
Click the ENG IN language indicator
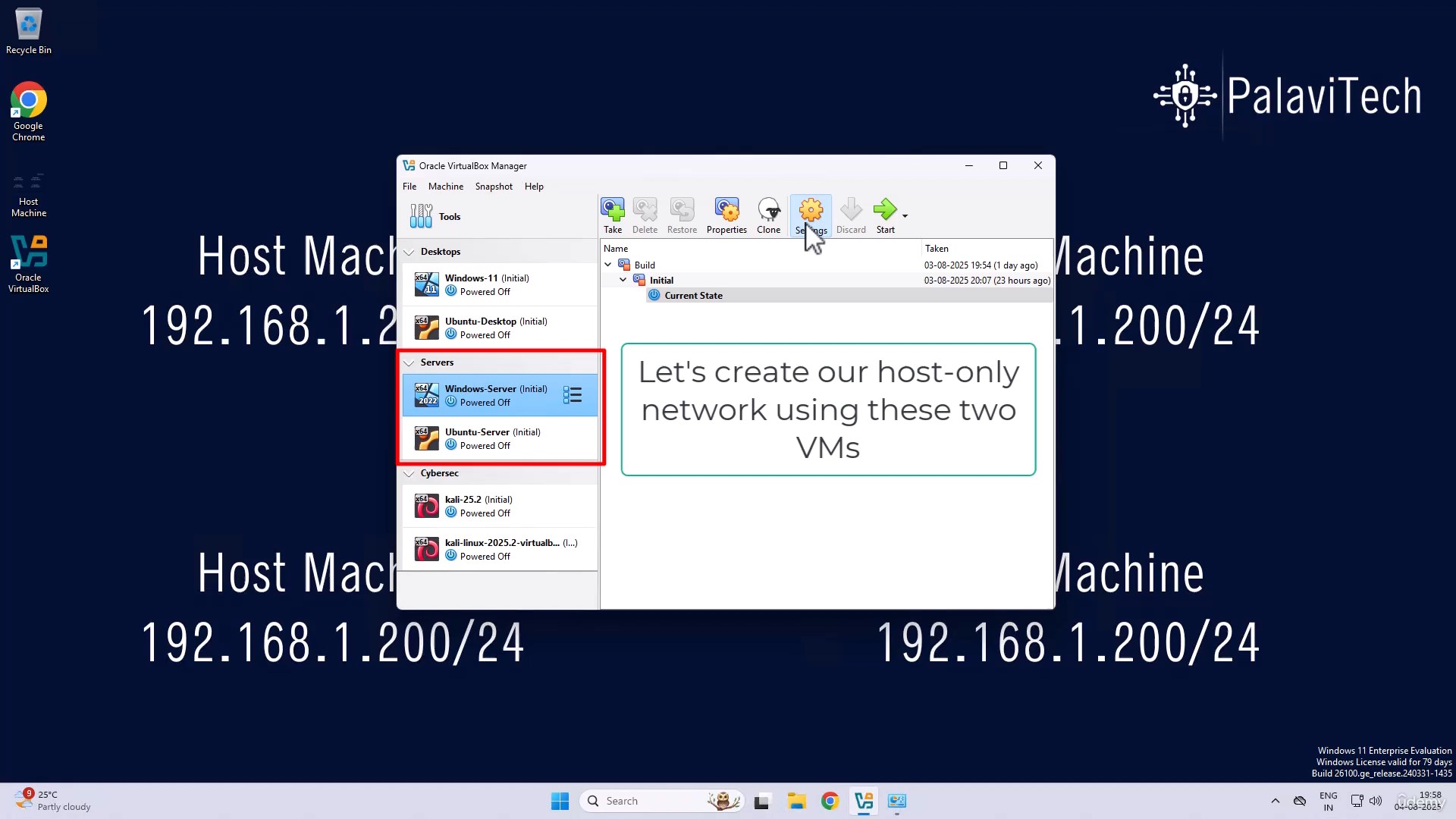coord(1329,801)
